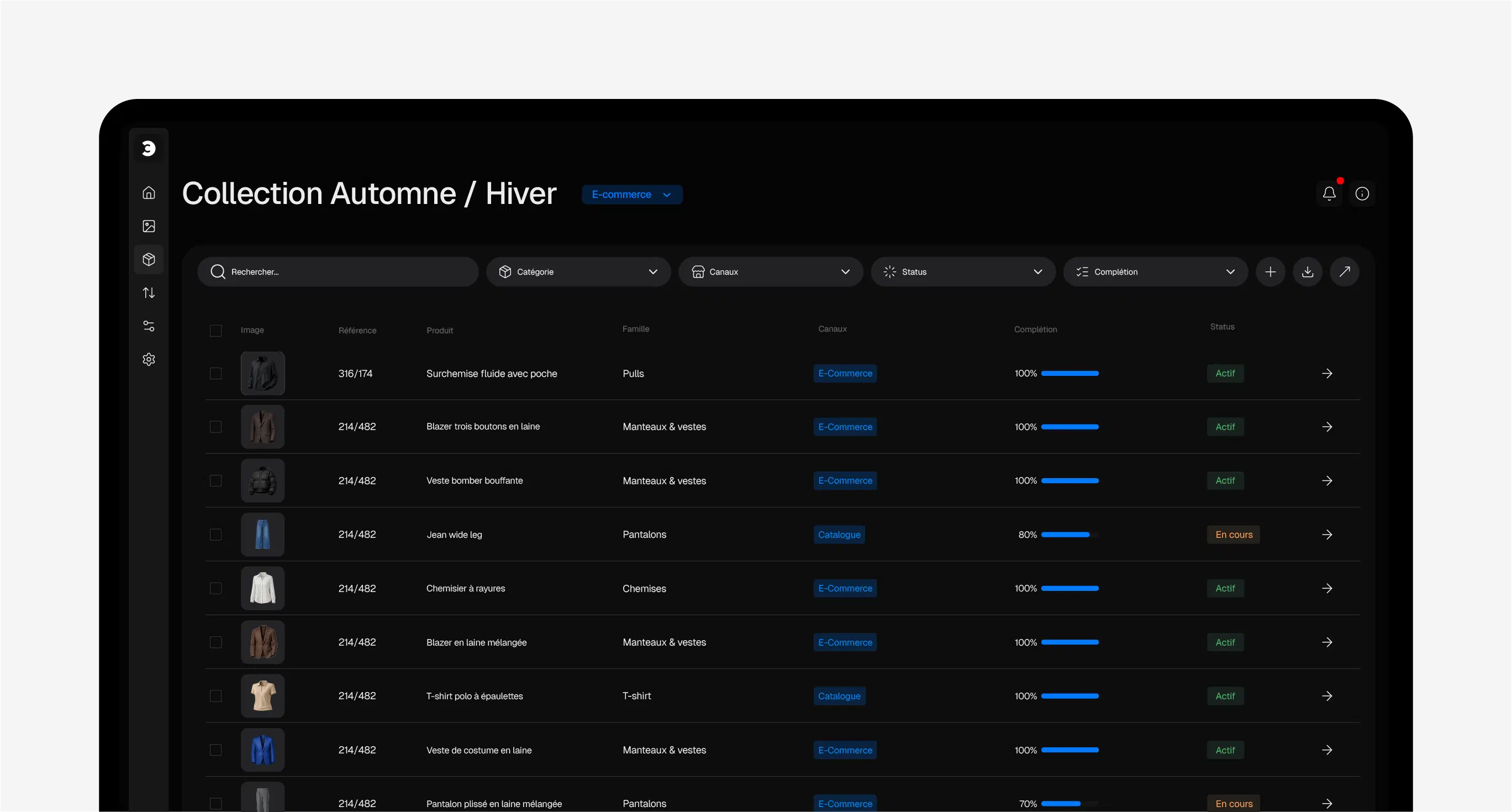Screen dimensions: 1512x812
Task: Open the home icon in sidebar
Action: [149, 192]
